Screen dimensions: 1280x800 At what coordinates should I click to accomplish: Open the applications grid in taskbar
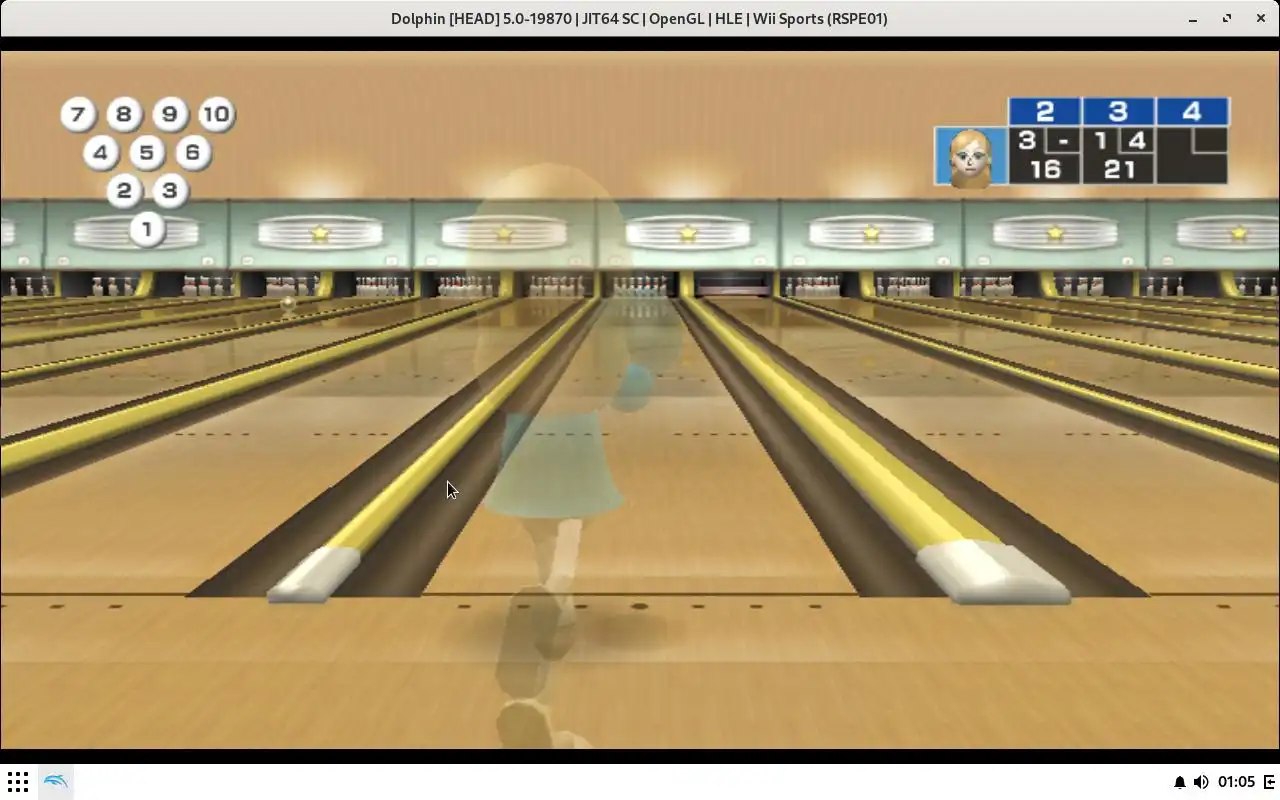click(18, 781)
